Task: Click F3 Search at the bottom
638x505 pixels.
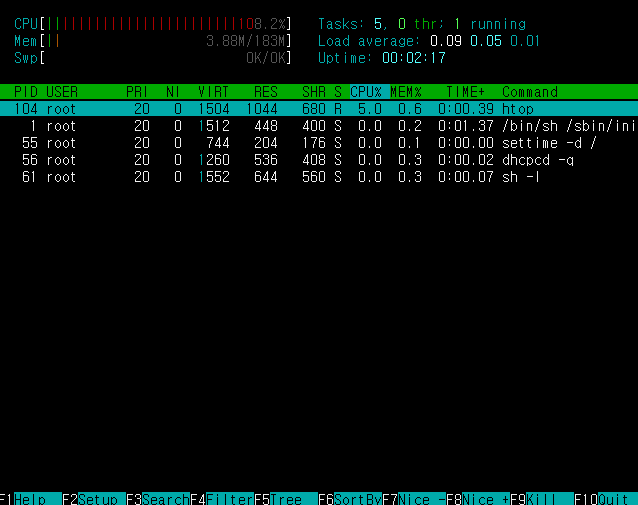Action: pyautogui.click(x=158, y=499)
